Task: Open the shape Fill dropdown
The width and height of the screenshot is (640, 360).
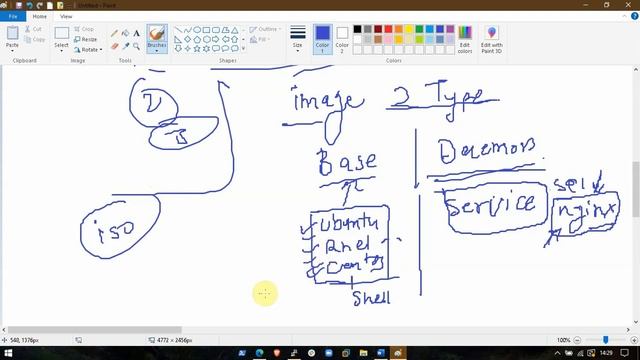Action: click(x=260, y=40)
